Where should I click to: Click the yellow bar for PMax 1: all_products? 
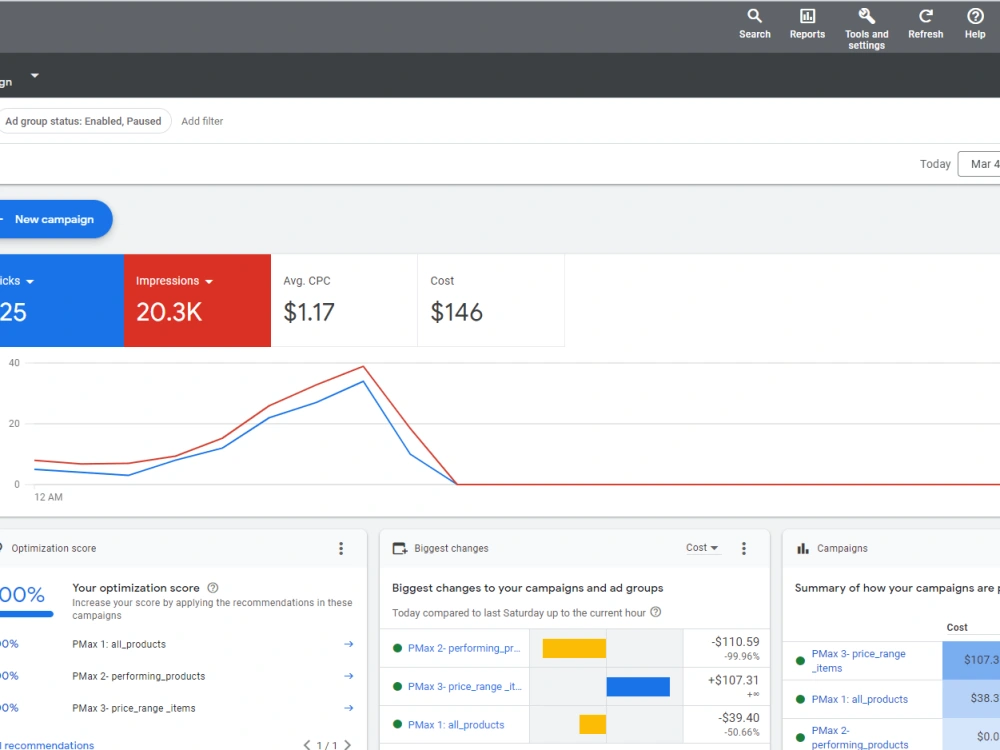592,724
